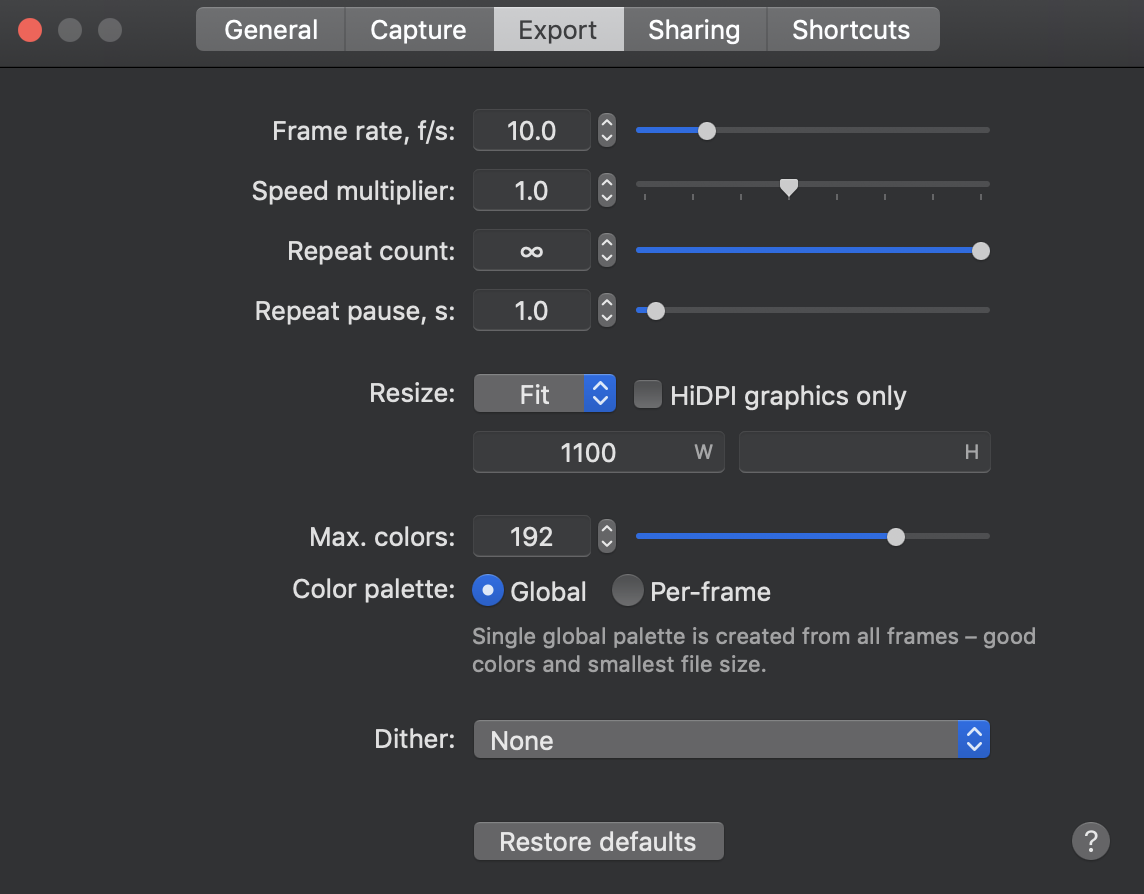This screenshot has height=894, width=1144.
Task: Show the Shortcuts tab
Action: click(851, 29)
